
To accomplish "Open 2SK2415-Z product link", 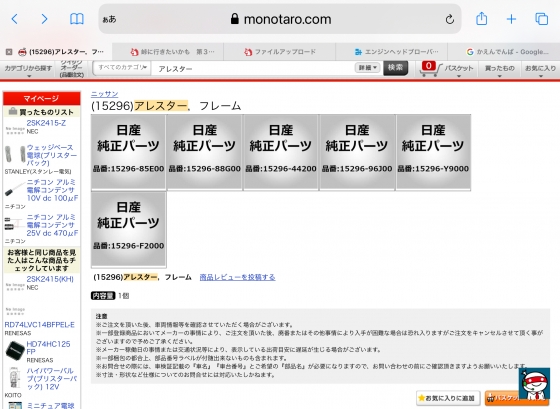I will 46,123.
